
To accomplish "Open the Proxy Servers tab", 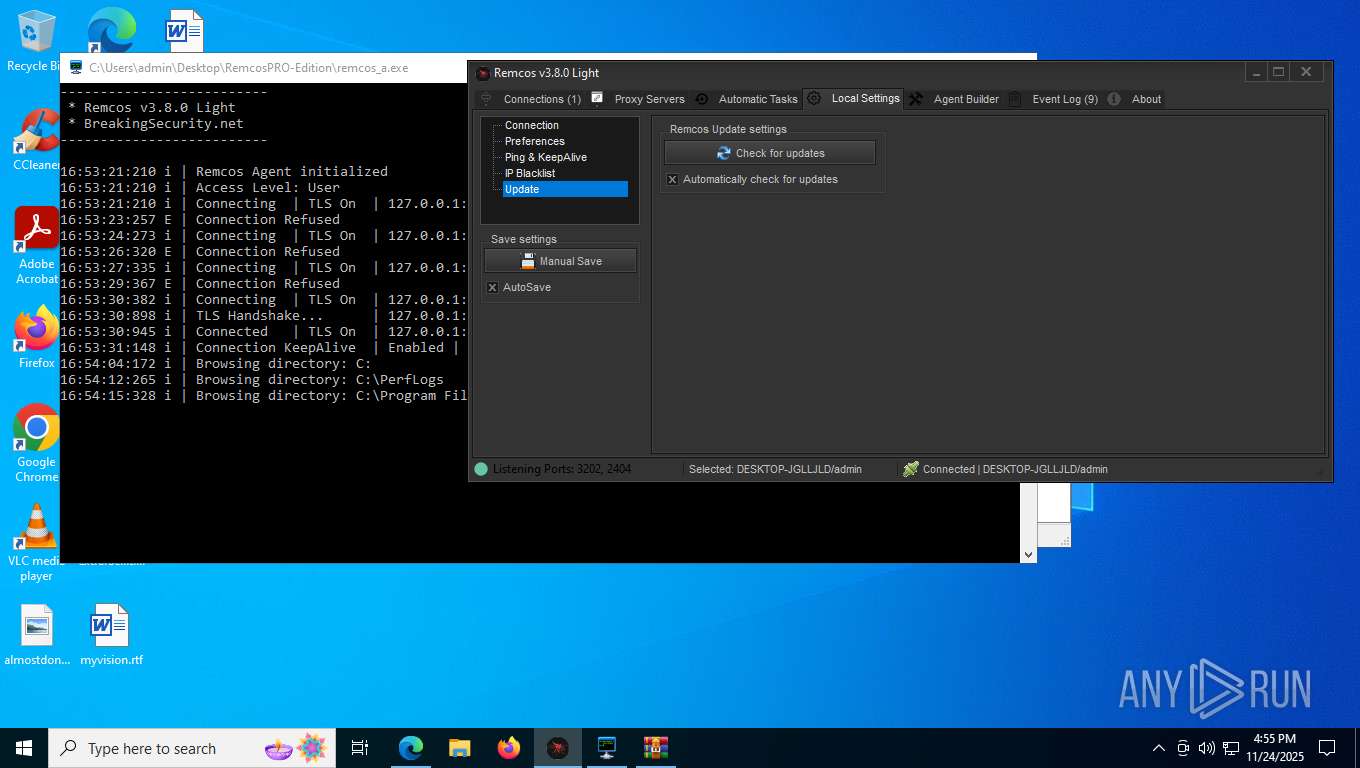I will coord(649,99).
